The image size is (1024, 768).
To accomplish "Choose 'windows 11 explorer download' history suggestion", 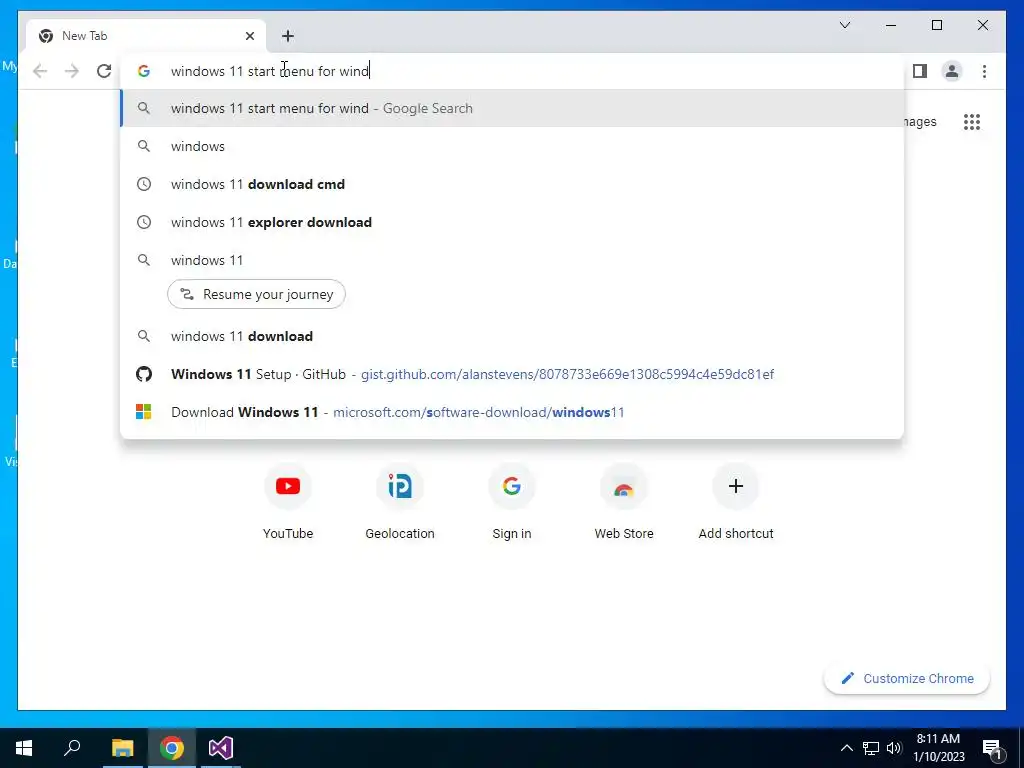I will (x=513, y=222).
